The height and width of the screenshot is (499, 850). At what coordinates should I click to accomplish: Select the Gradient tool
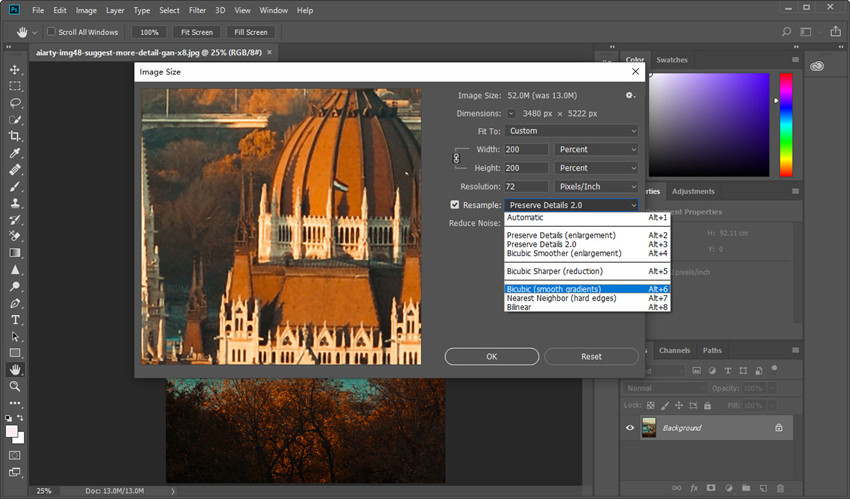(x=15, y=253)
